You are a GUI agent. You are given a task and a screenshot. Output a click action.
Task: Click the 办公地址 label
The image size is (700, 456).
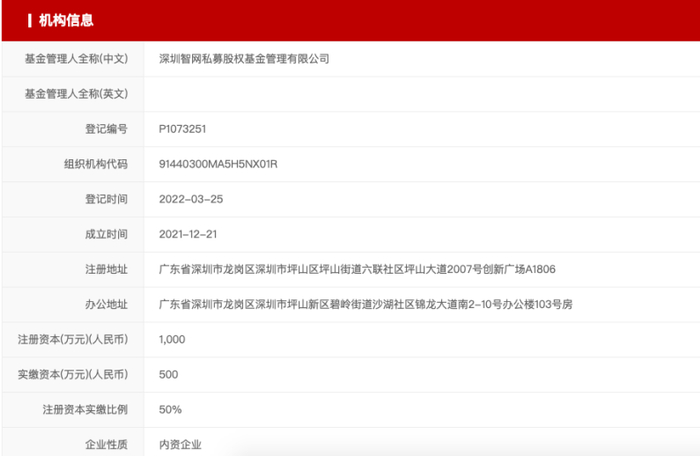click(x=106, y=304)
